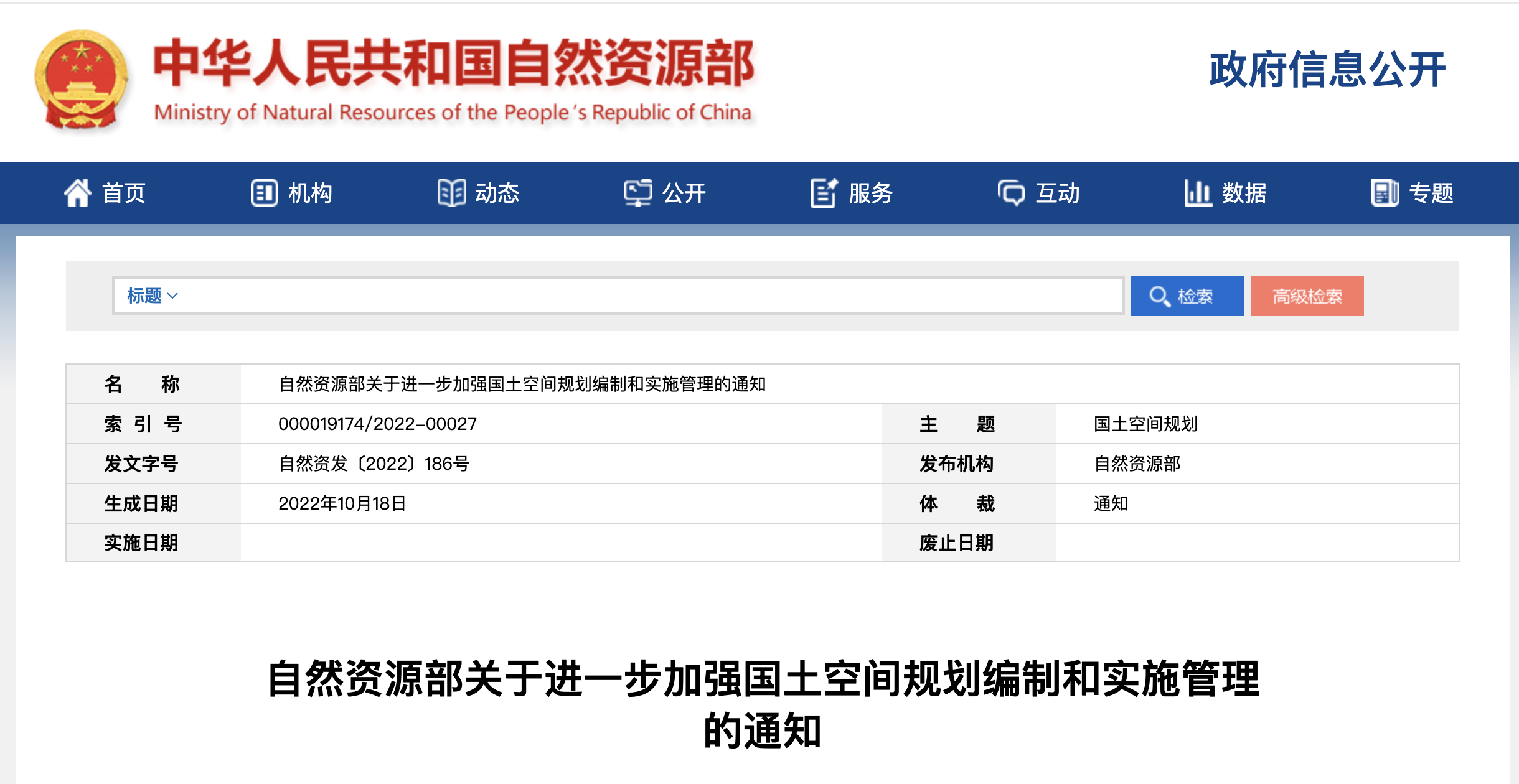Open the 首页 menu item
This screenshot has width=1519, height=784.
coord(124,193)
